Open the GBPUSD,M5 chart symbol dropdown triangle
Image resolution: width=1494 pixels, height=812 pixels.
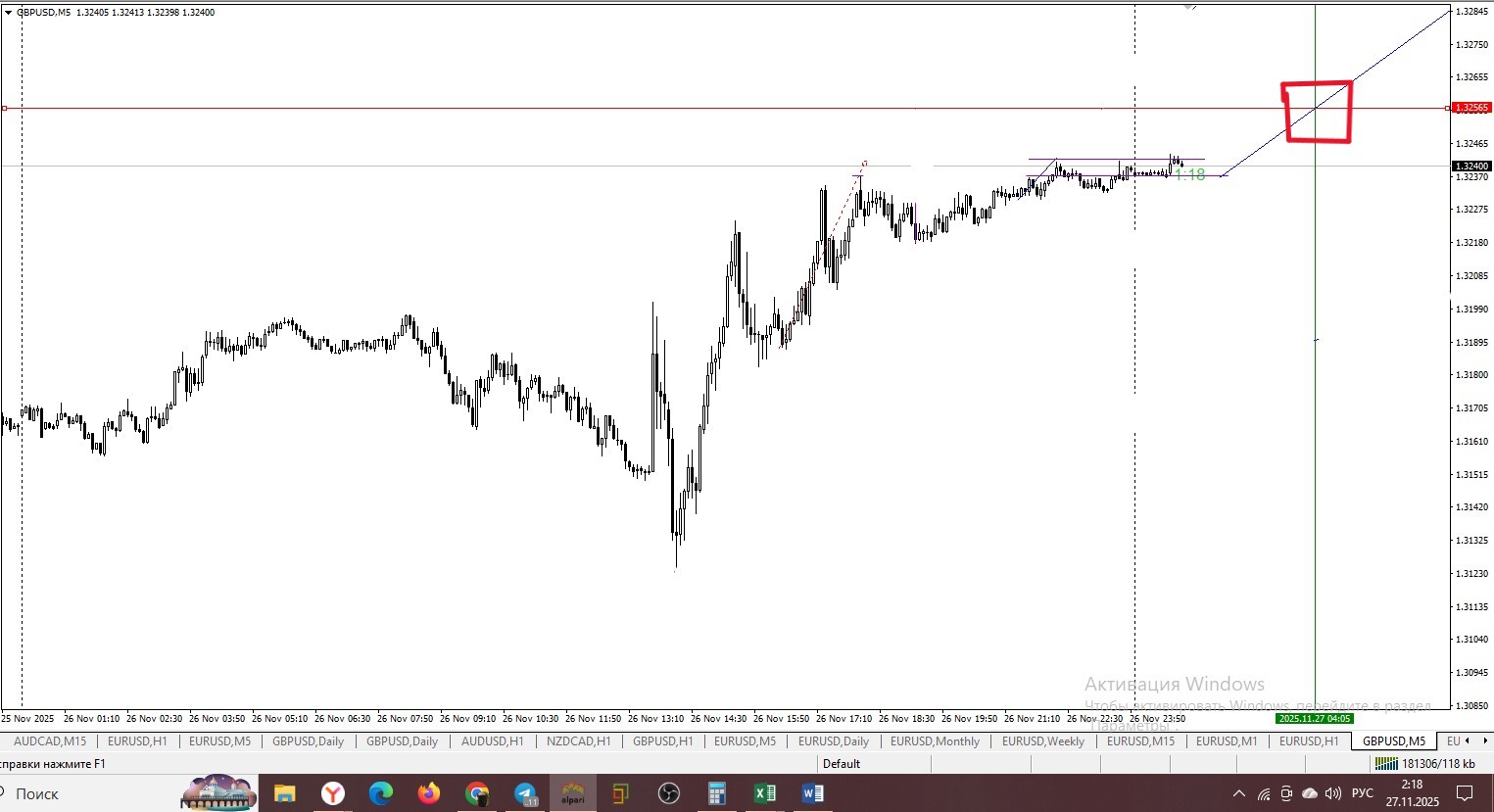pos(8,13)
